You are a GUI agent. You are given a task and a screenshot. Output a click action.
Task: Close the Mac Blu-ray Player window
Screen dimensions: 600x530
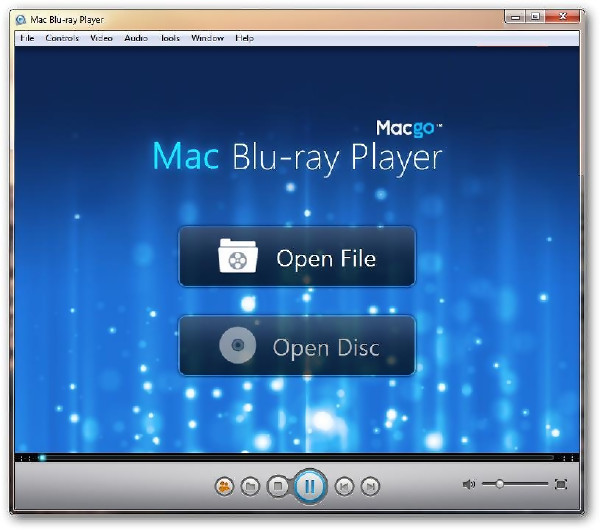562,16
